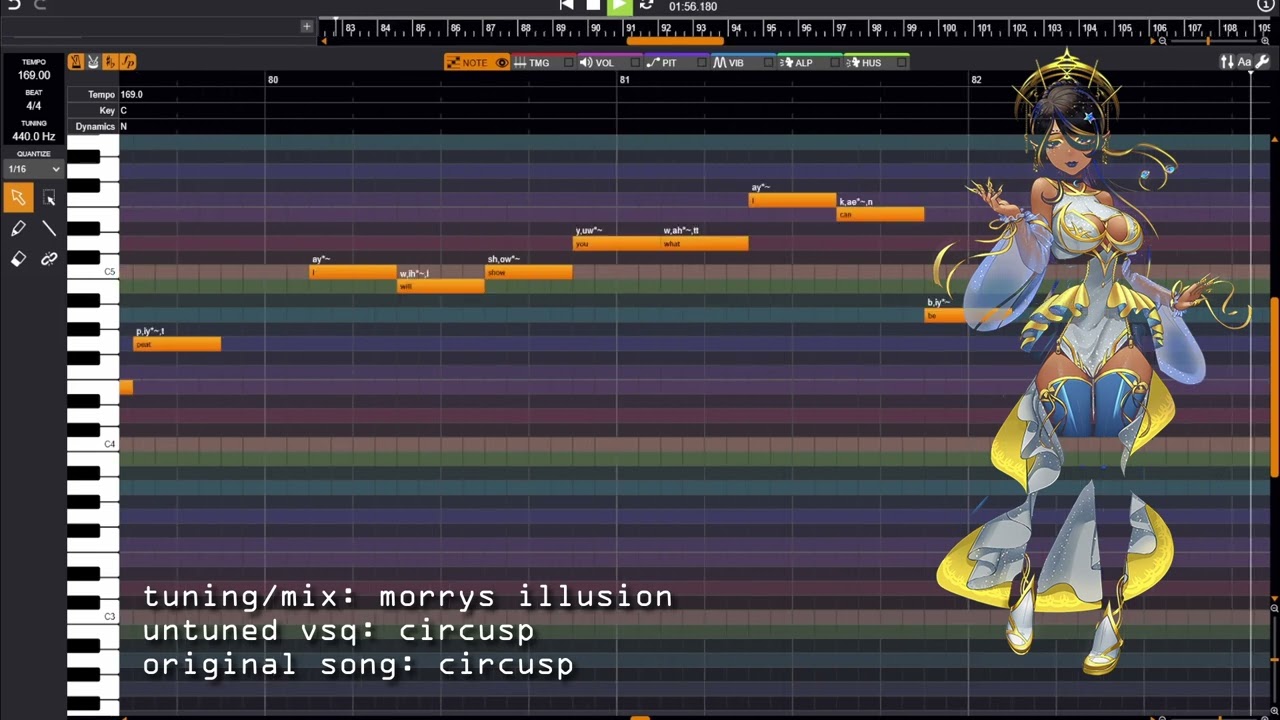Image resolution: width=1280 pixels, height=720 pixels.
Task: Click the BEAT value 4/4
Action: pos(34,106)
